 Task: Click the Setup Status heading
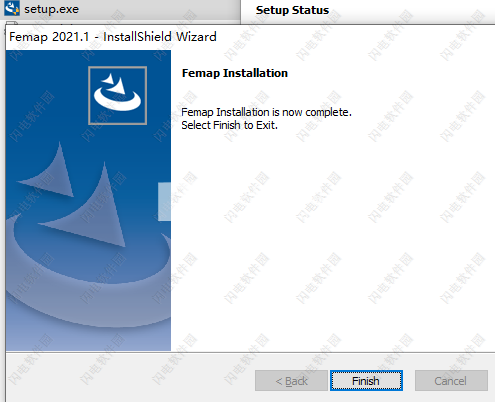pyautogui.click(x=292, y=10)
